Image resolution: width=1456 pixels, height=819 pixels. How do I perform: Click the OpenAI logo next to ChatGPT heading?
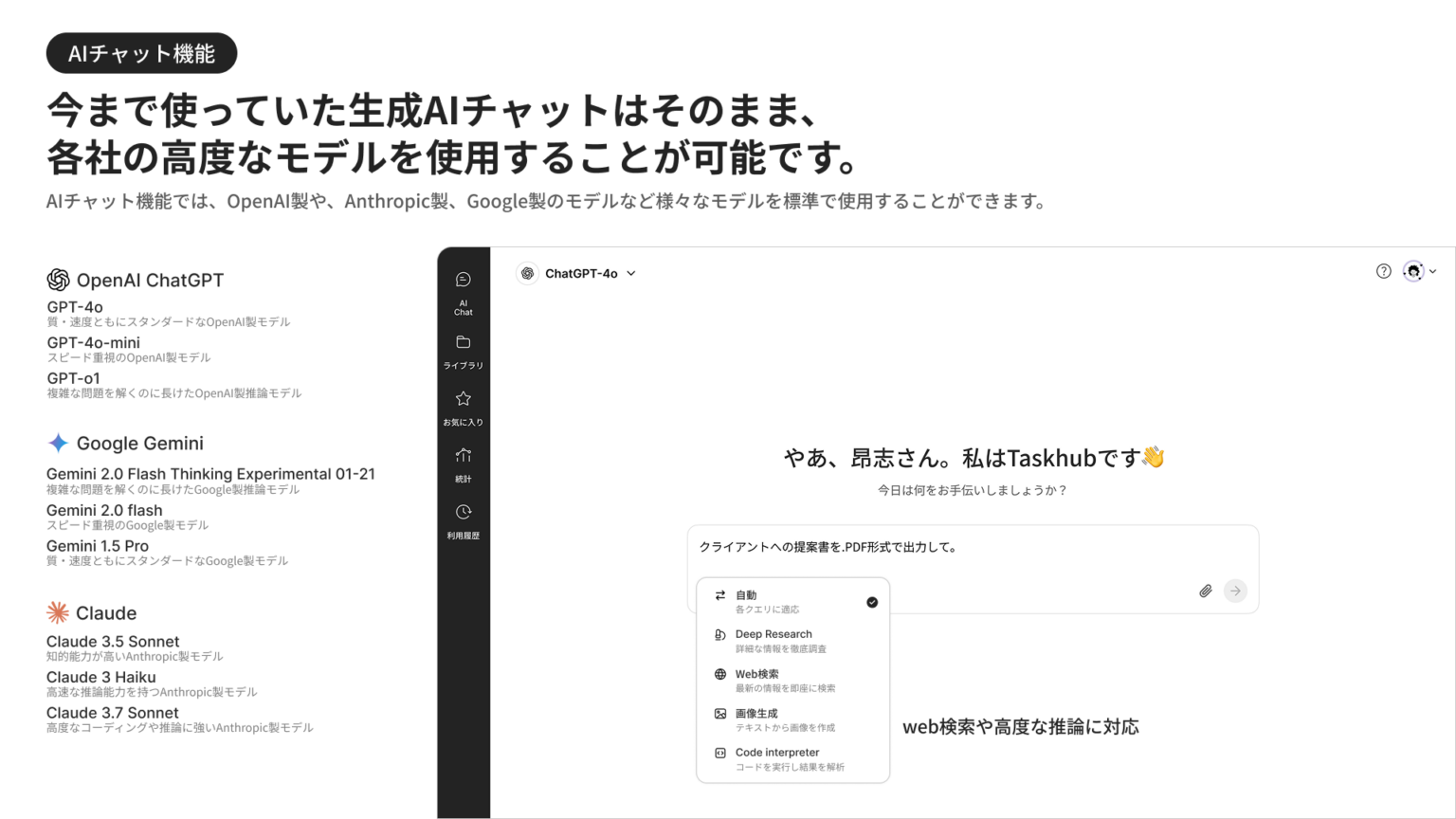click(x=59, y=280)
